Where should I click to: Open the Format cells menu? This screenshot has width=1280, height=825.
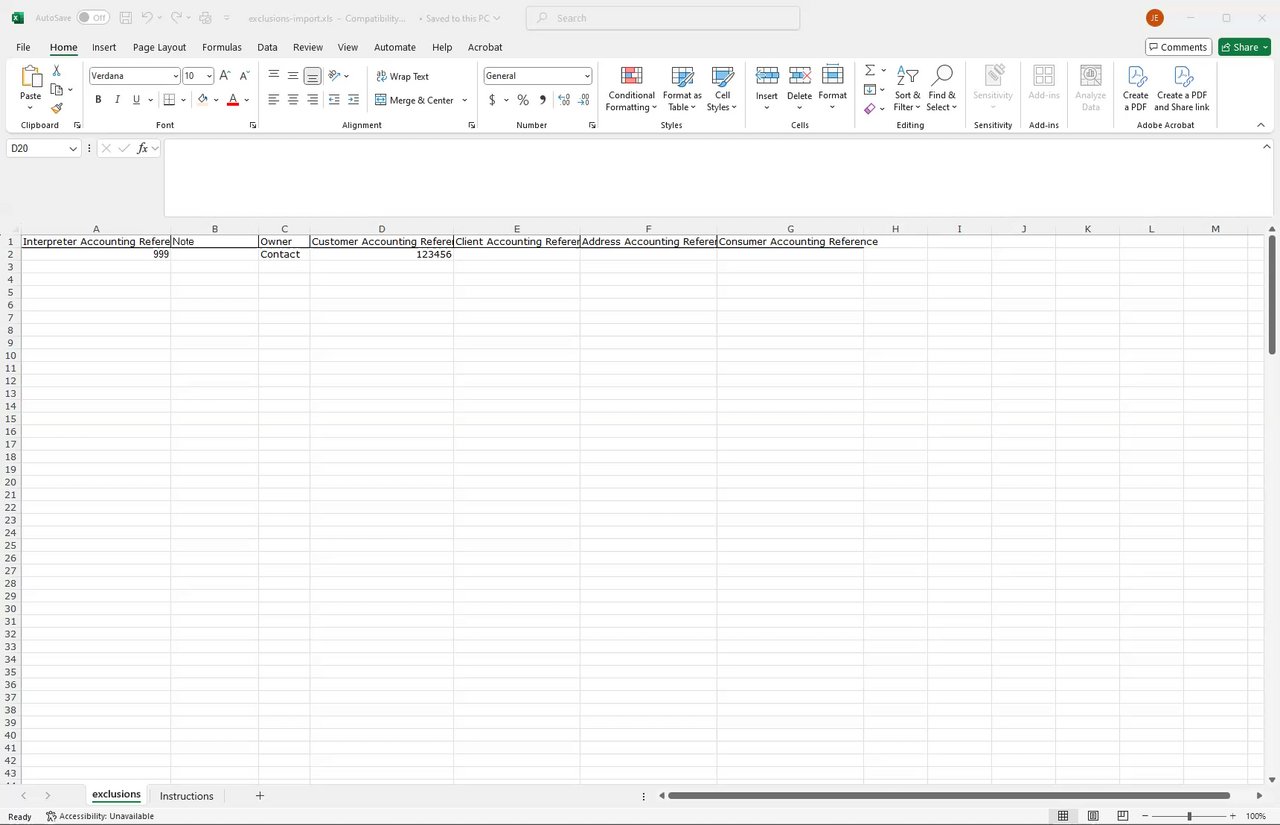pos(833,90)
